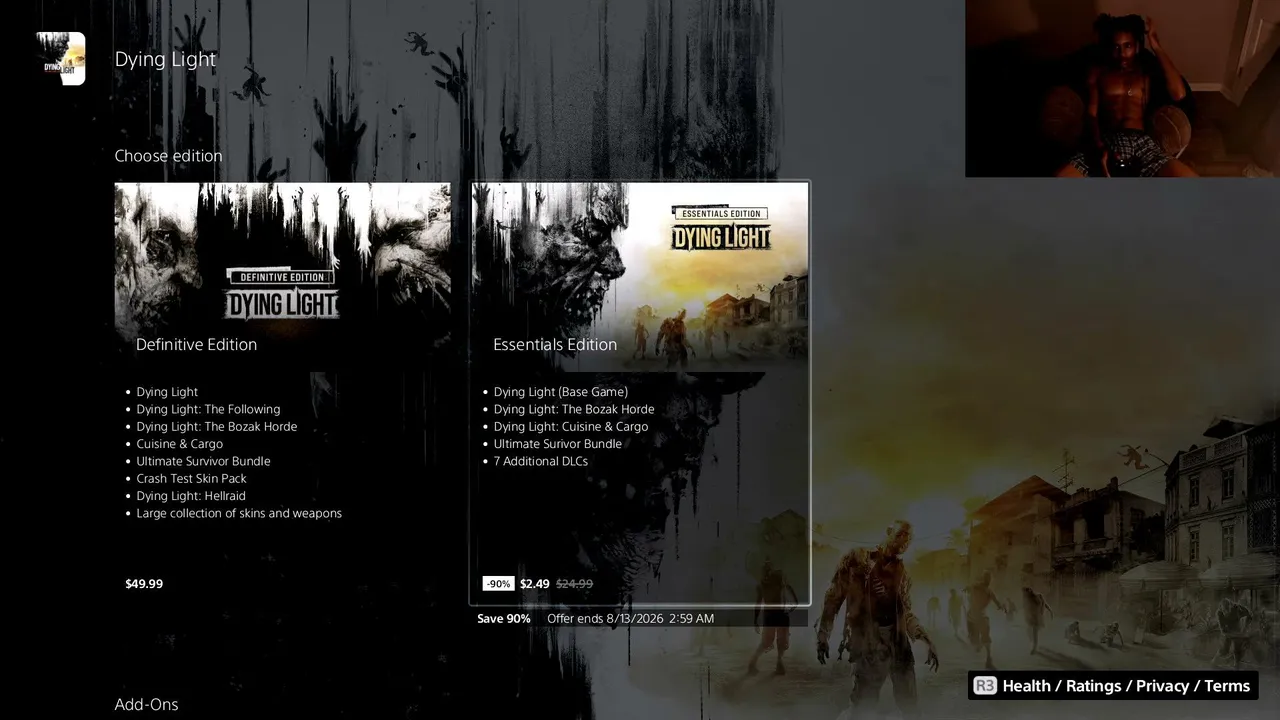
Task: Click the -90% discount badge
Action: (498, 584)
